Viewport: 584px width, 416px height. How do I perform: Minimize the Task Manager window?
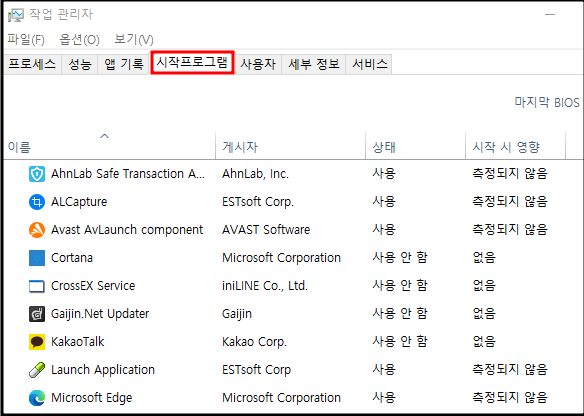(550, 15)
